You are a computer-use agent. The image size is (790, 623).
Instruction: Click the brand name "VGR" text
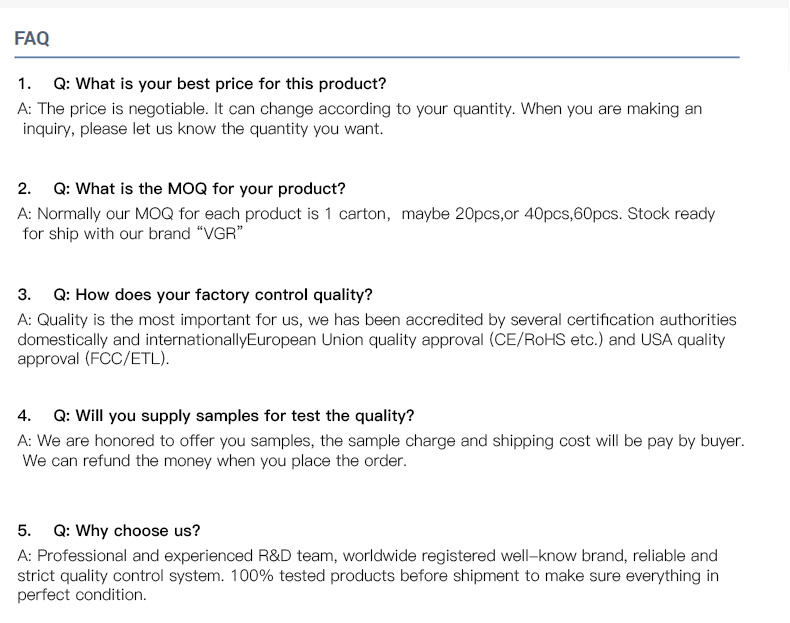click(221, 234)
